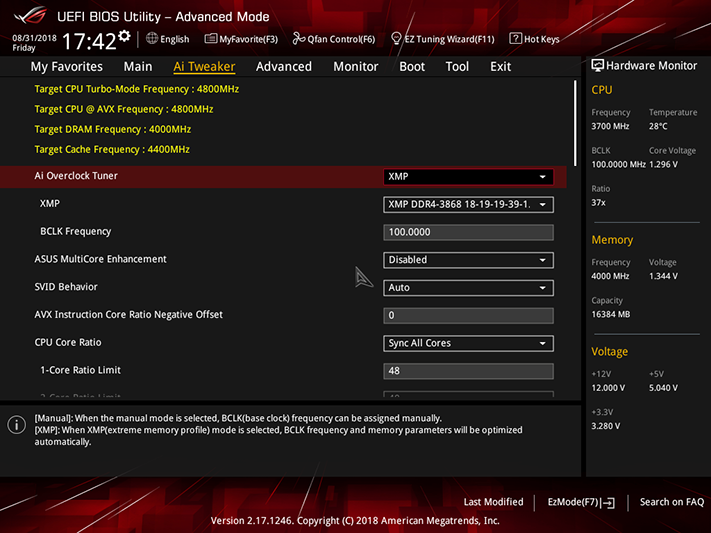The width and height of the screenshot is (711, 533).
Task: Switch to the Main tab
Action: click(138, 67)
